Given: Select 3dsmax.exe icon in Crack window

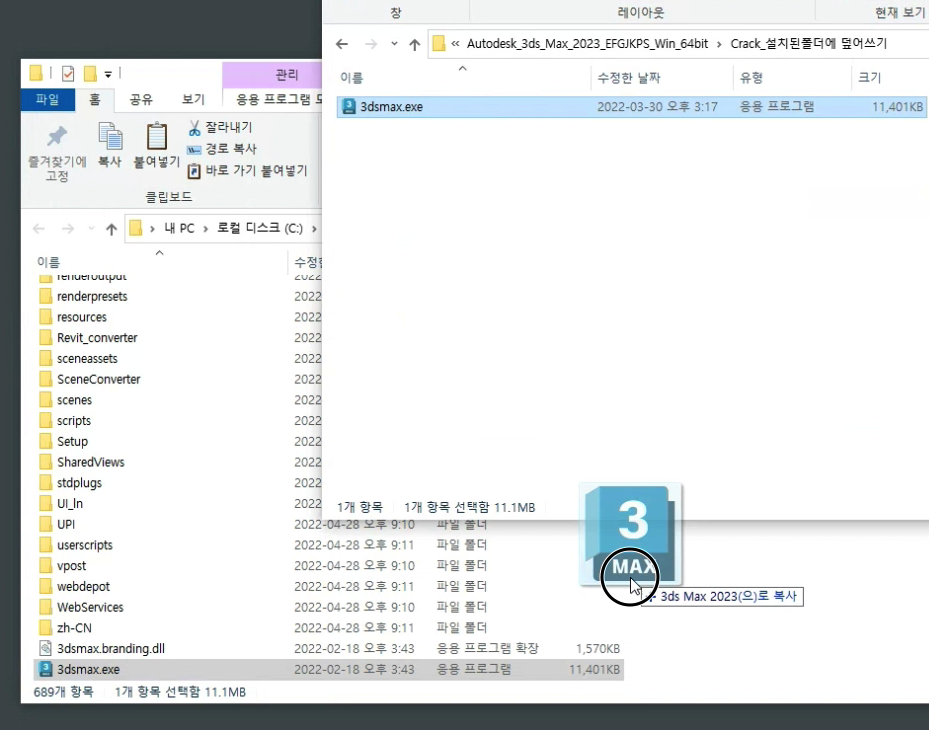Looking at the screenshot, I should click(x=349, y=107).
